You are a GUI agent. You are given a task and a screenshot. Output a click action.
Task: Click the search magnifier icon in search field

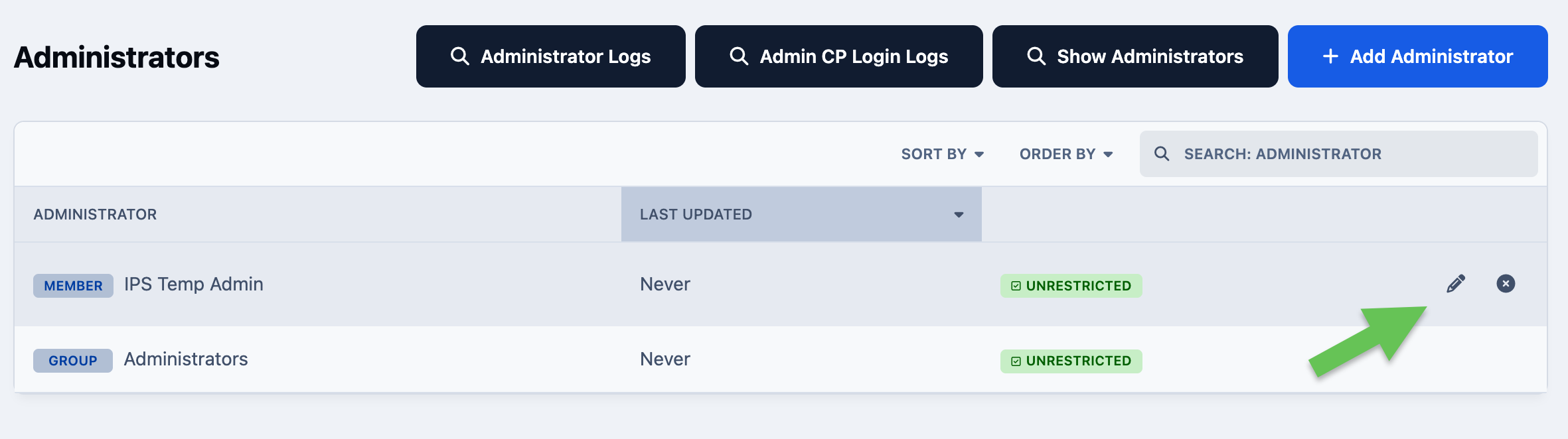coord(1162,154)
